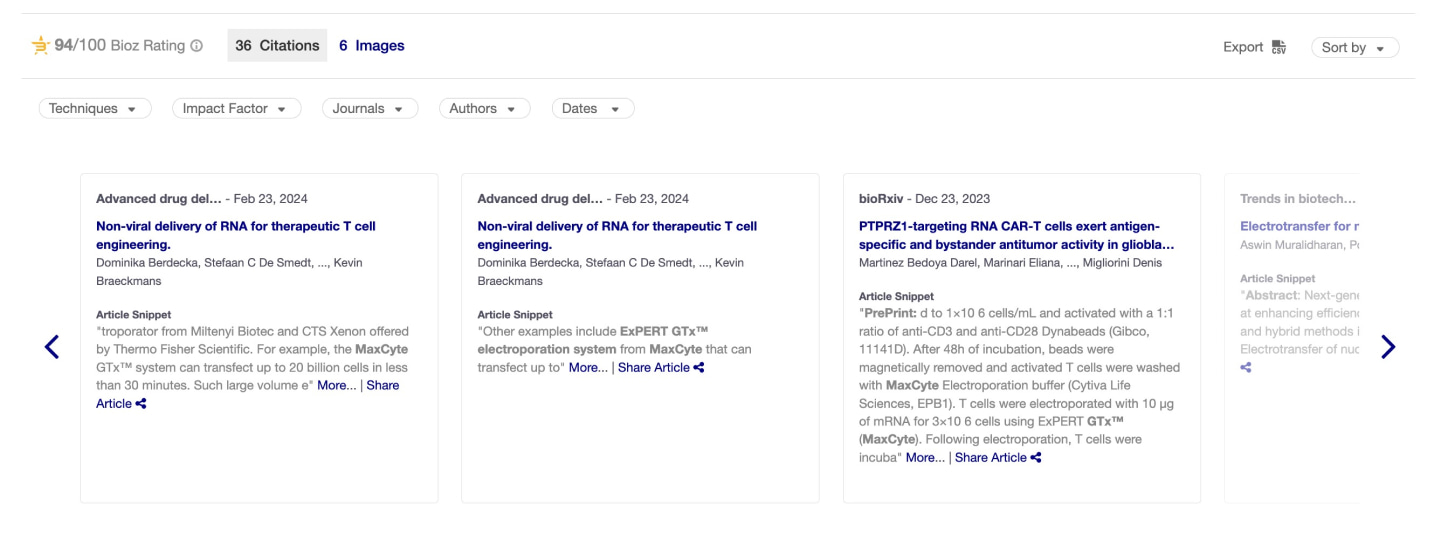Open the Sort by dropdown

[x=1354, y=47]
